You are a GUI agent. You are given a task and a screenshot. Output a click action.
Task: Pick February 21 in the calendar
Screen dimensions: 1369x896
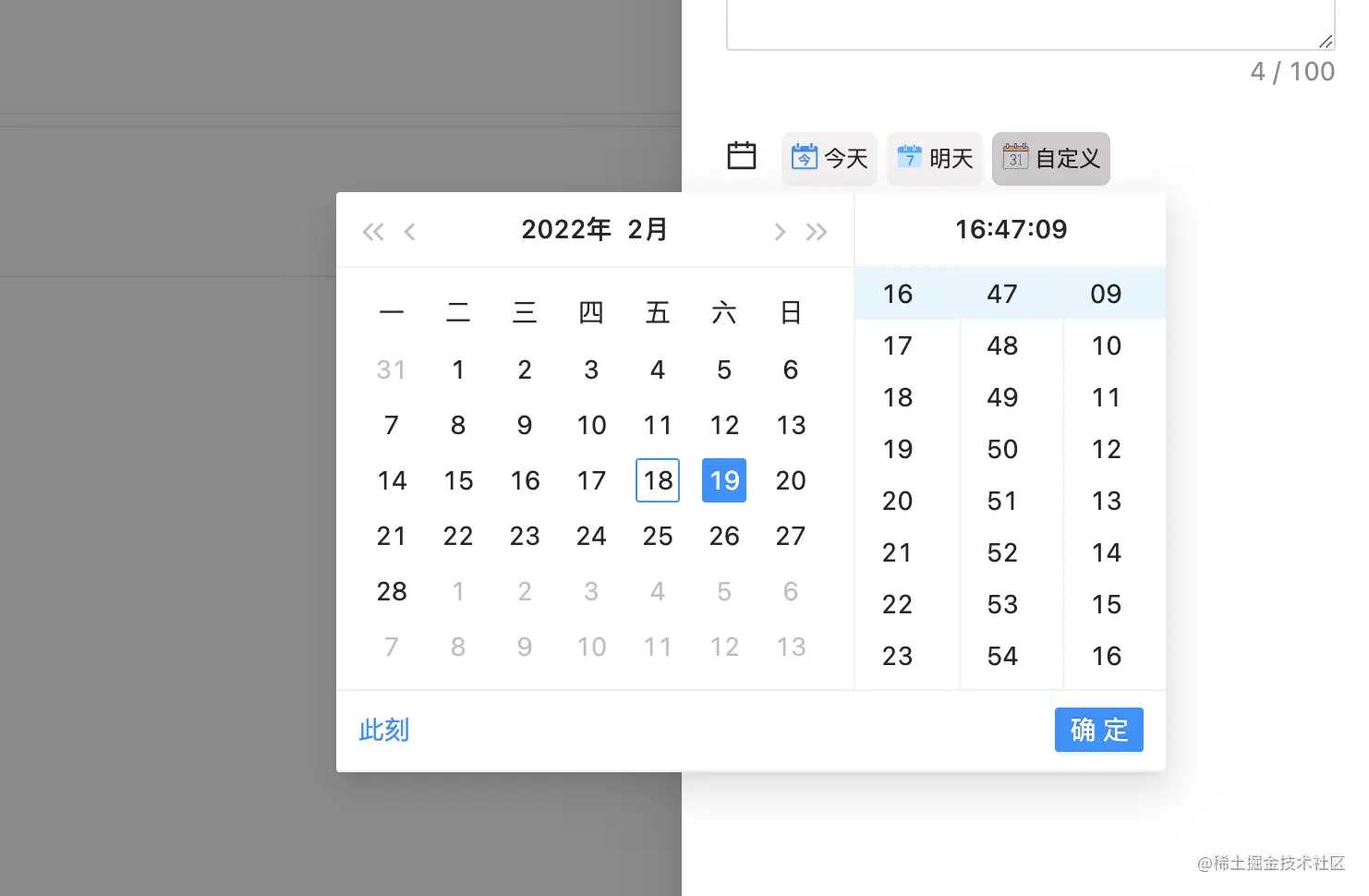coord(392,536)
